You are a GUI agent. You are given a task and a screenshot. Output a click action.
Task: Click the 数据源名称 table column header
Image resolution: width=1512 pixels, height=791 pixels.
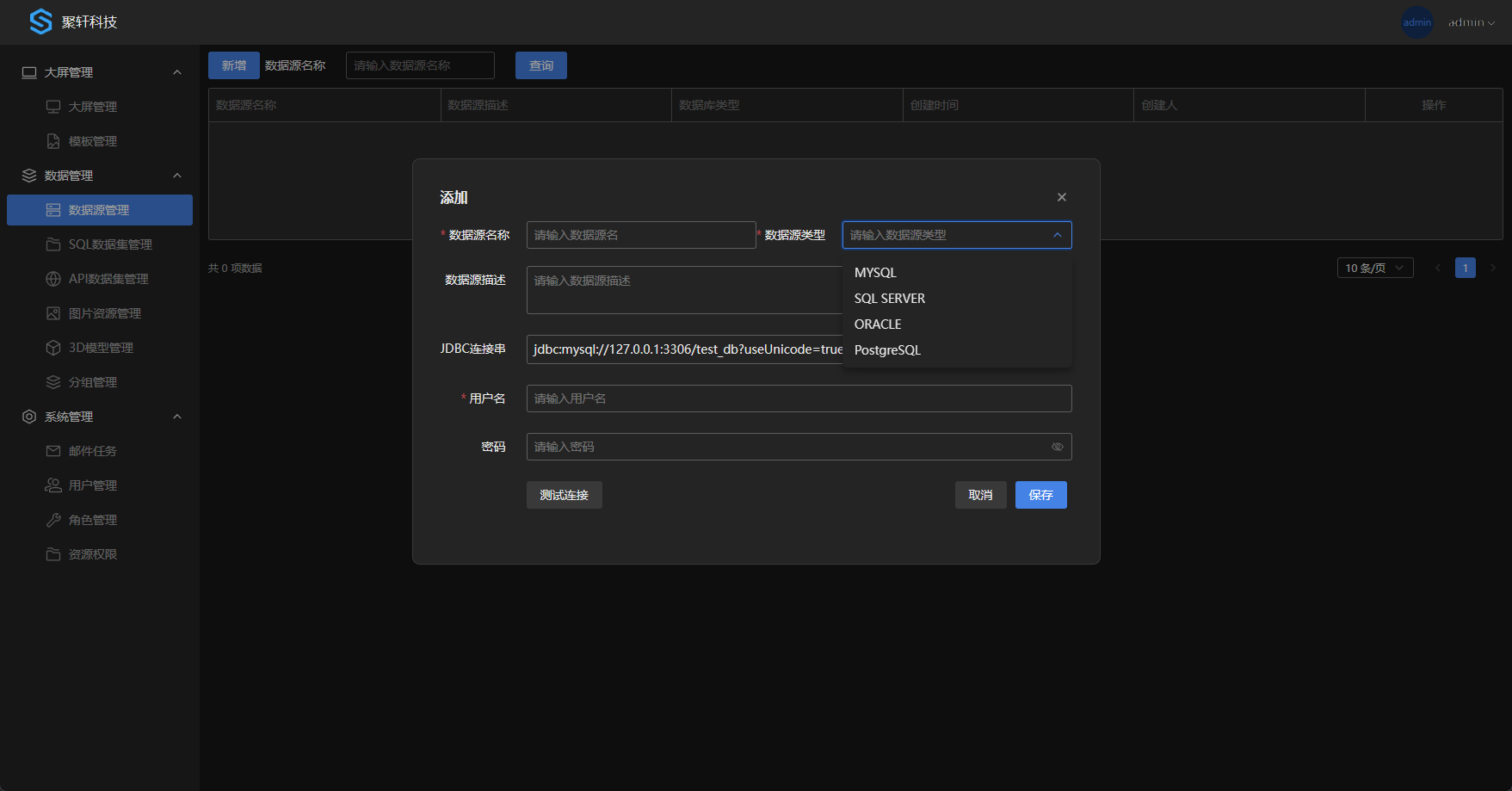tap(324, 105)
